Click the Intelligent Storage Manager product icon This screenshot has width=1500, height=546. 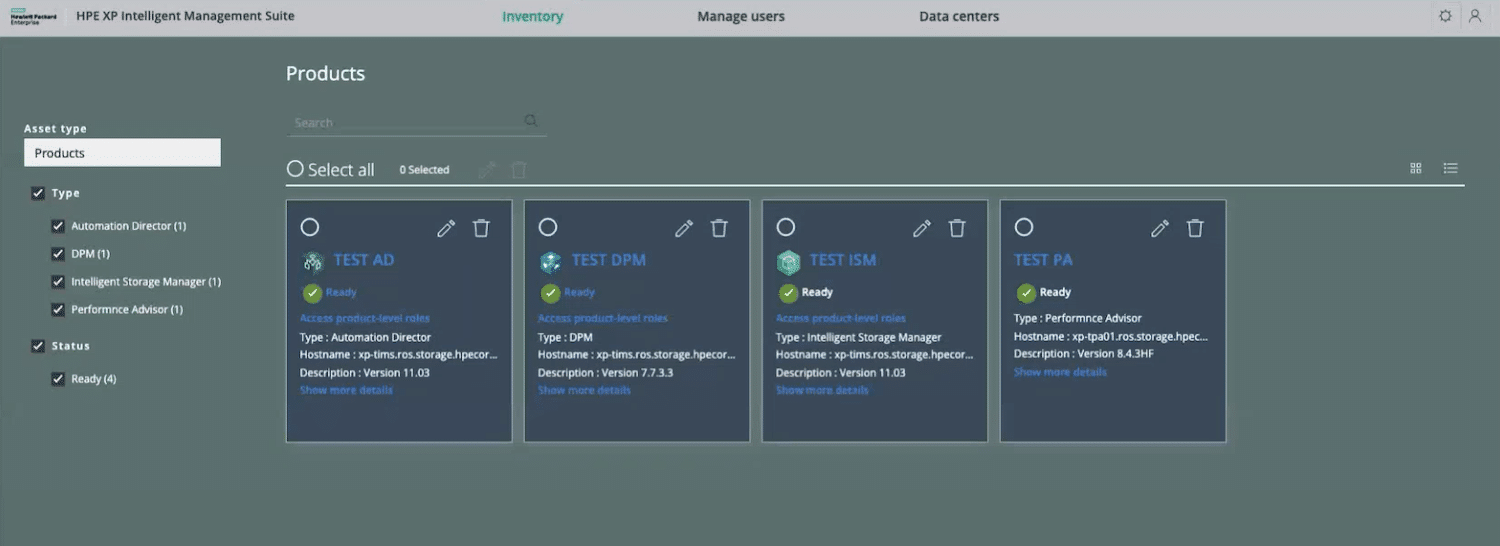click(x=789, y=262)
